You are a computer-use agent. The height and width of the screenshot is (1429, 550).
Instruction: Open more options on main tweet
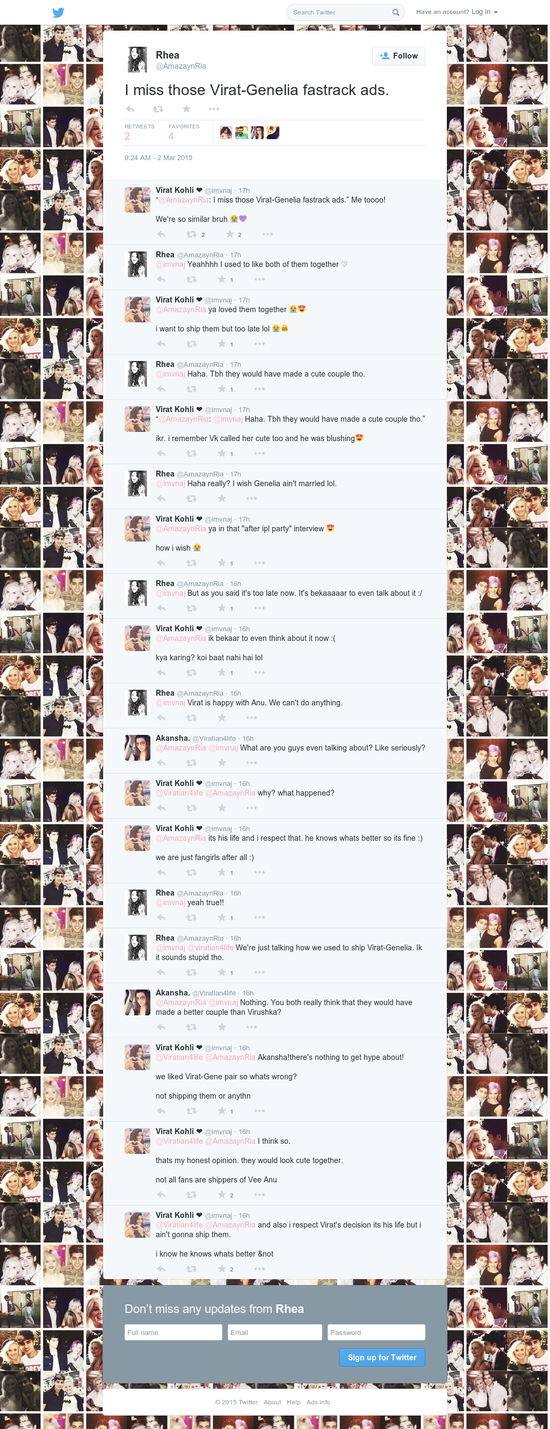[214, 108]
